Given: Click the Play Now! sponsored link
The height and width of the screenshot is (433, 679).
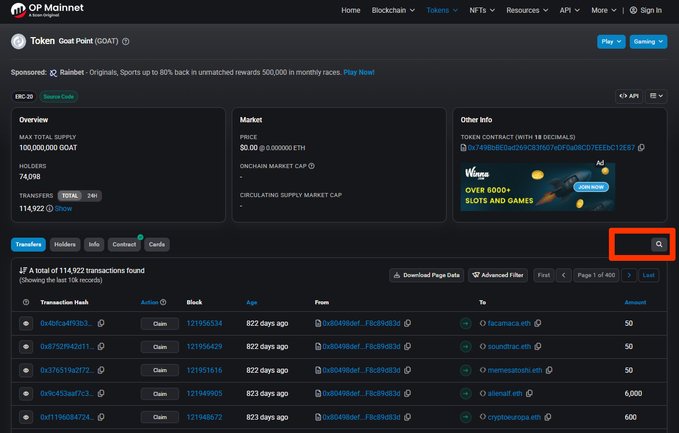Looking at the screenshot, I should click(x=359, y=72).
